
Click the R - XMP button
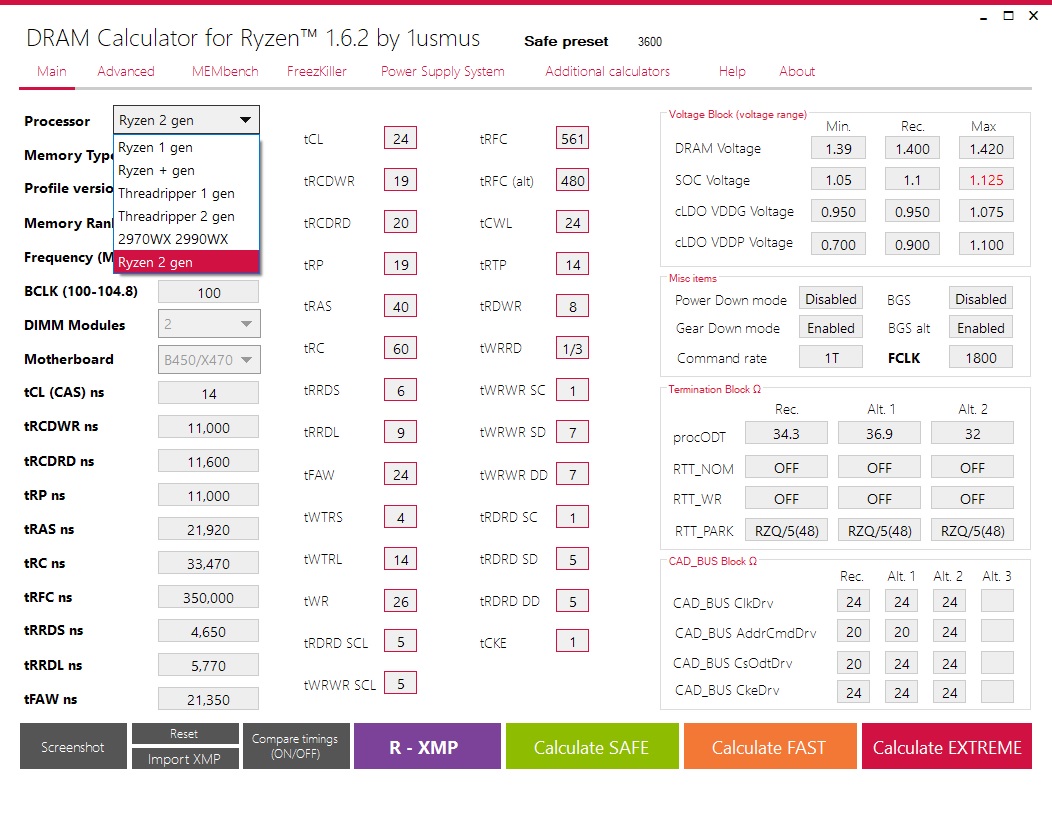click(x=427, y=746)
